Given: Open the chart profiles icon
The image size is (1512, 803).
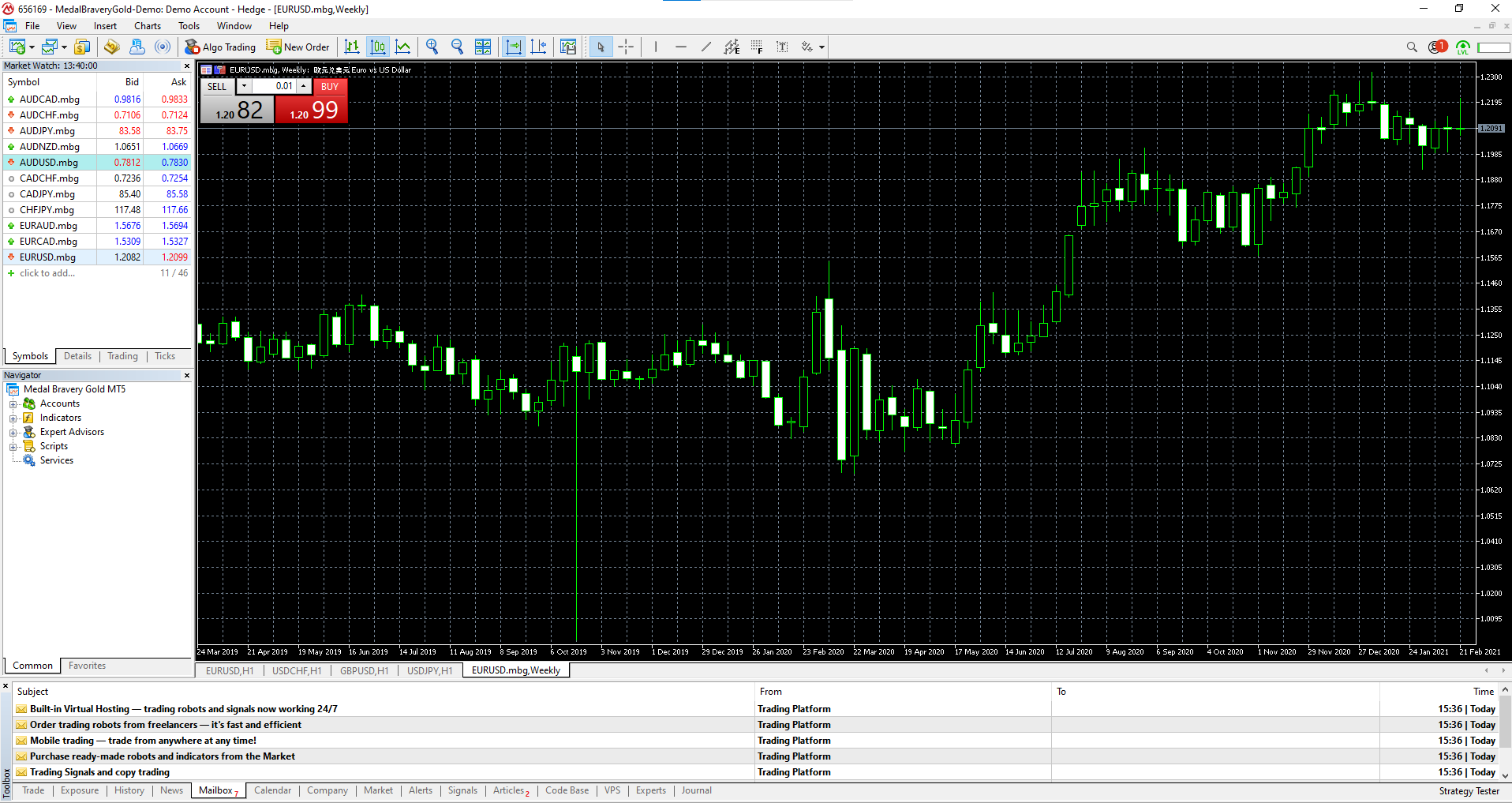Looking at the screenshot, I should point(49,47).
